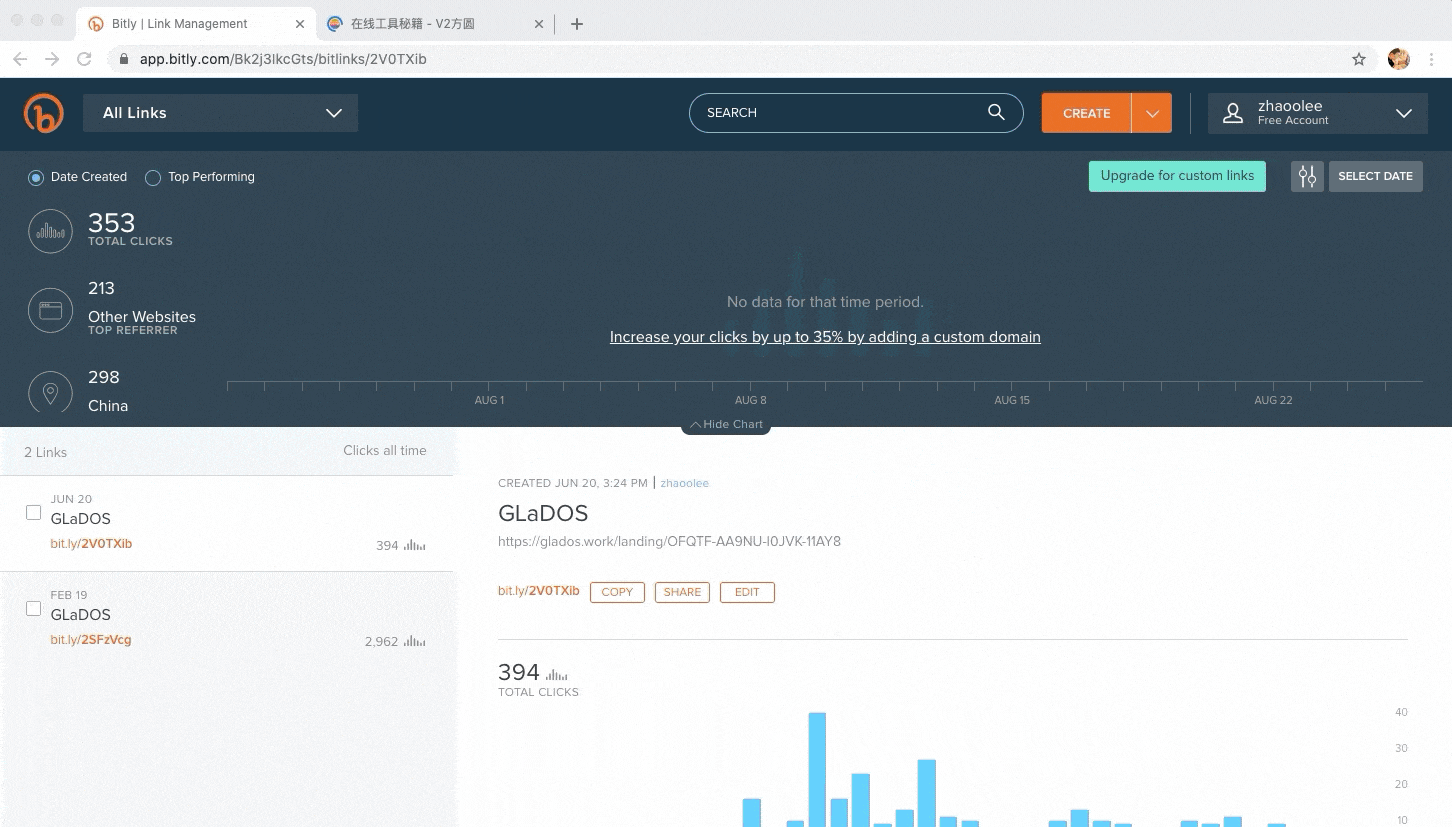
Task: Click the site lock icon in address bar
Action: coord(124,59)
